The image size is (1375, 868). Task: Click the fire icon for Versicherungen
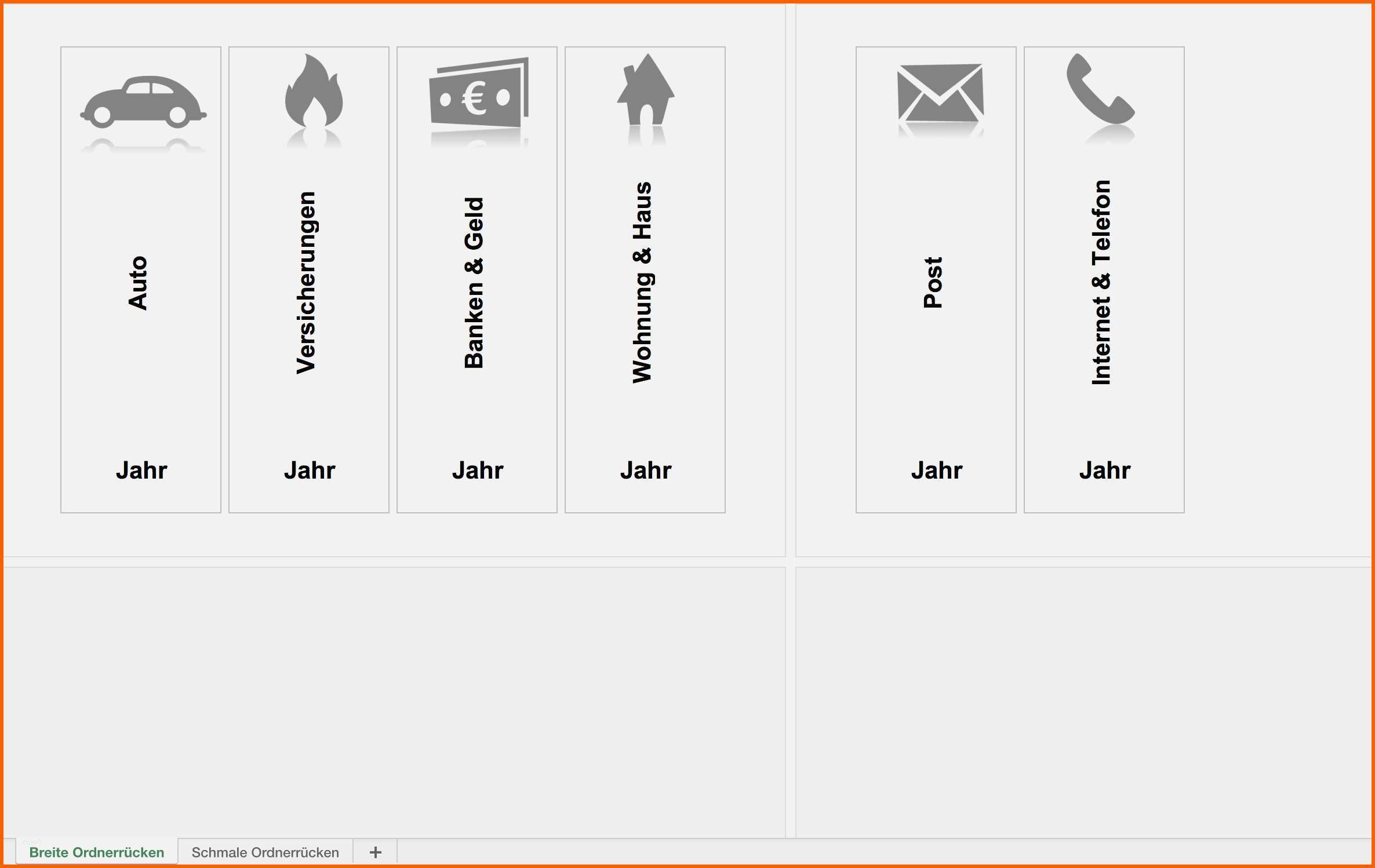pyautogui.click(x=308, y=94)
